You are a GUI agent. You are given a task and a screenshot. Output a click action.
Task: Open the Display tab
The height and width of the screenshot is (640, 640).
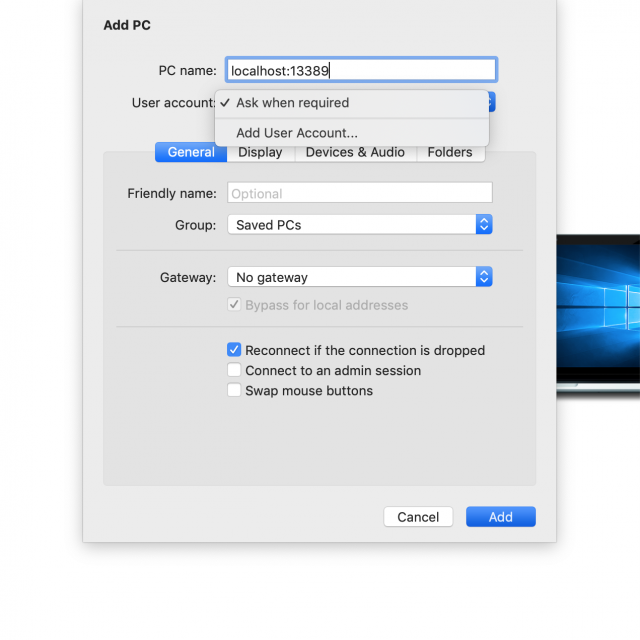coord(260,152)
